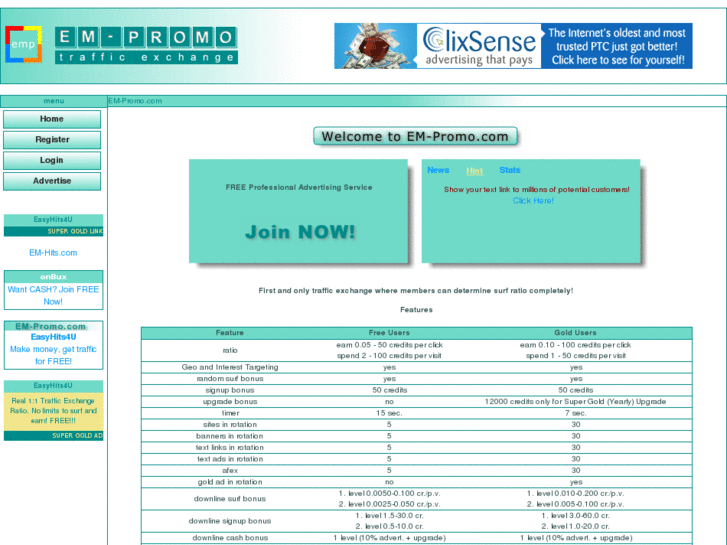Select the Features heading above the table
This screenshot has height=545, width=727.
(x=416, y=310)
